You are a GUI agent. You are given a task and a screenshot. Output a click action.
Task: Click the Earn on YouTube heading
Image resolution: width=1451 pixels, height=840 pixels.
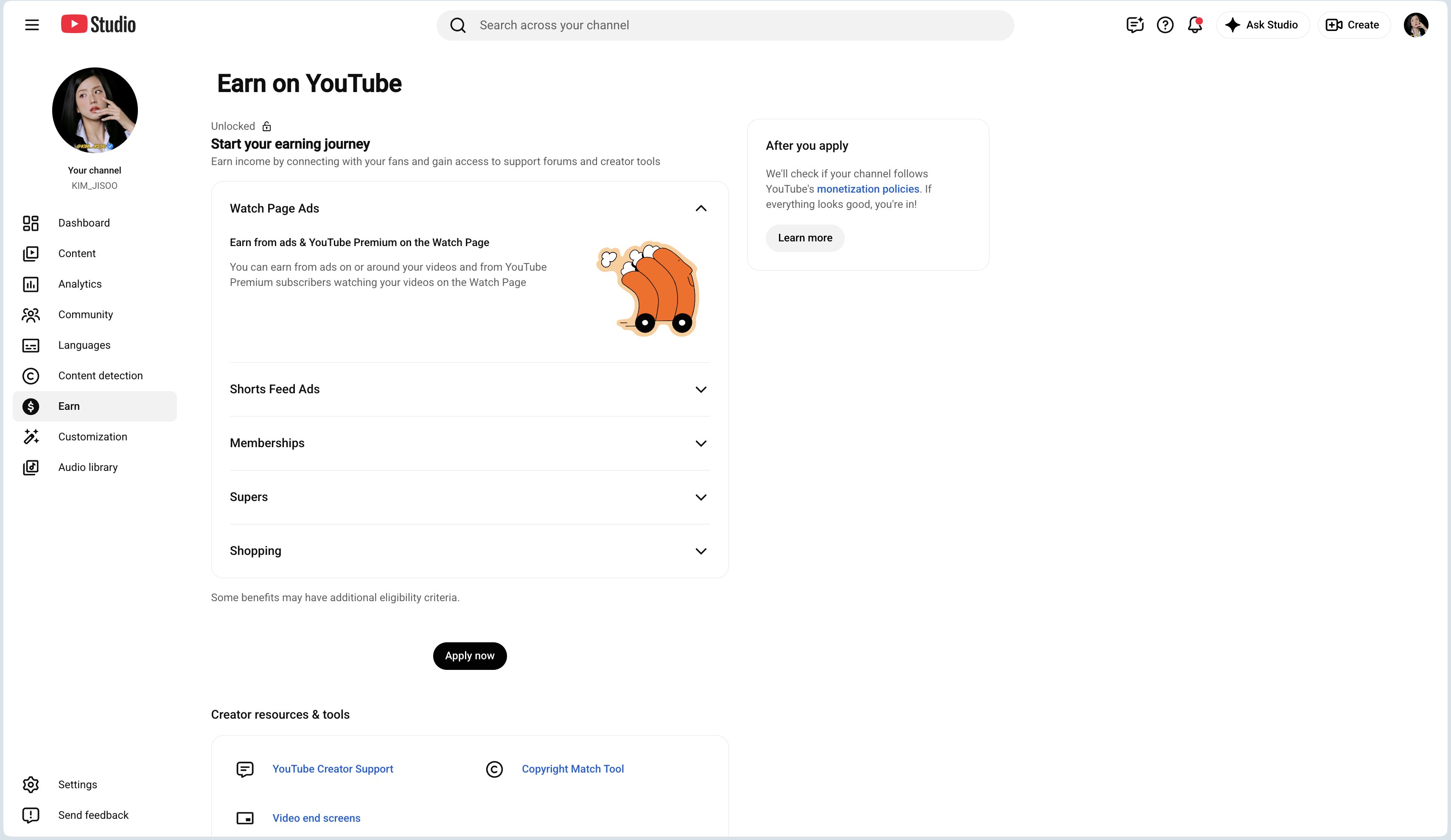pos(309,84)
